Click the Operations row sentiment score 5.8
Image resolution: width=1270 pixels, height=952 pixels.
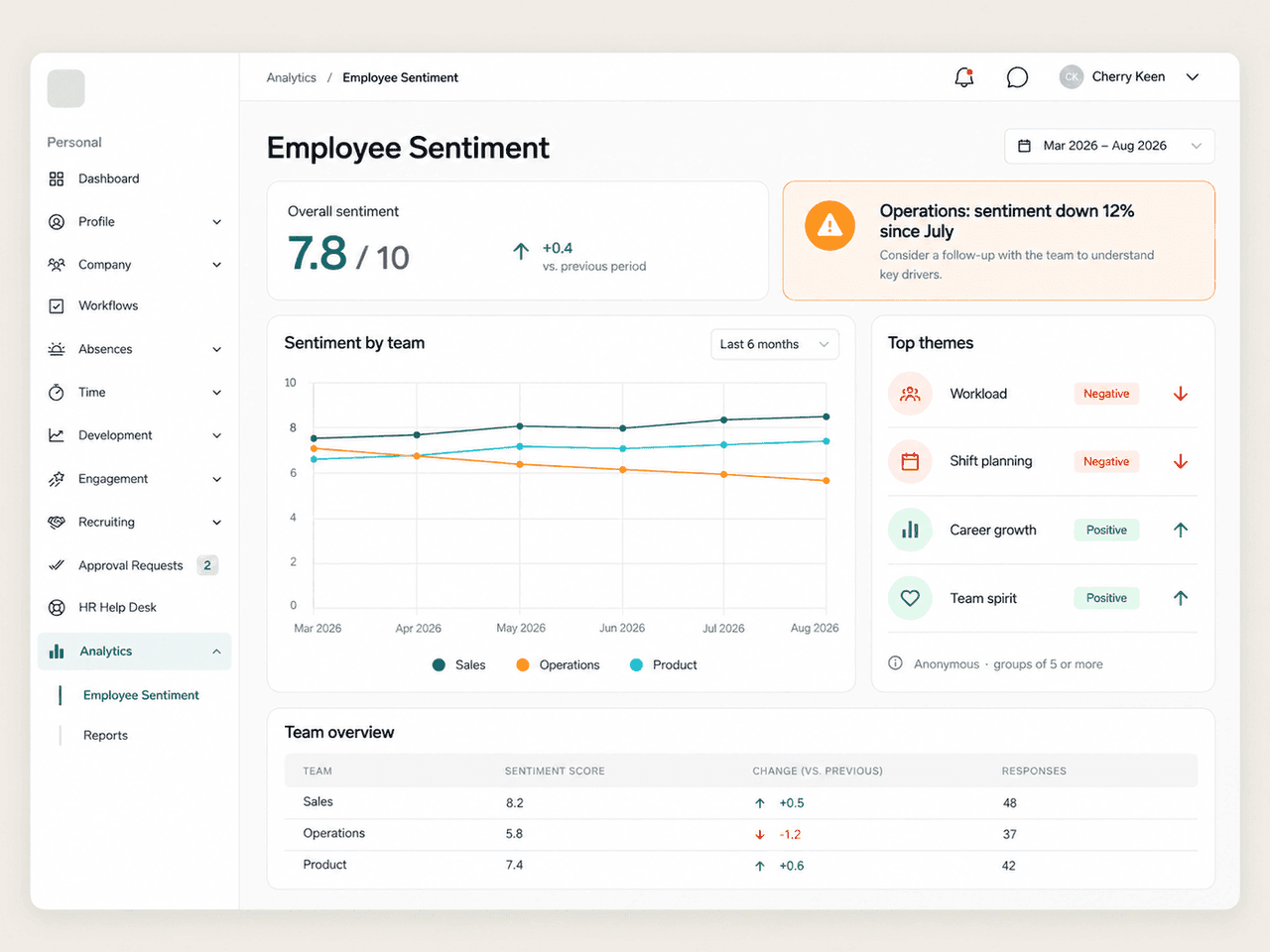pyautogui.click(x=514, y=834)
